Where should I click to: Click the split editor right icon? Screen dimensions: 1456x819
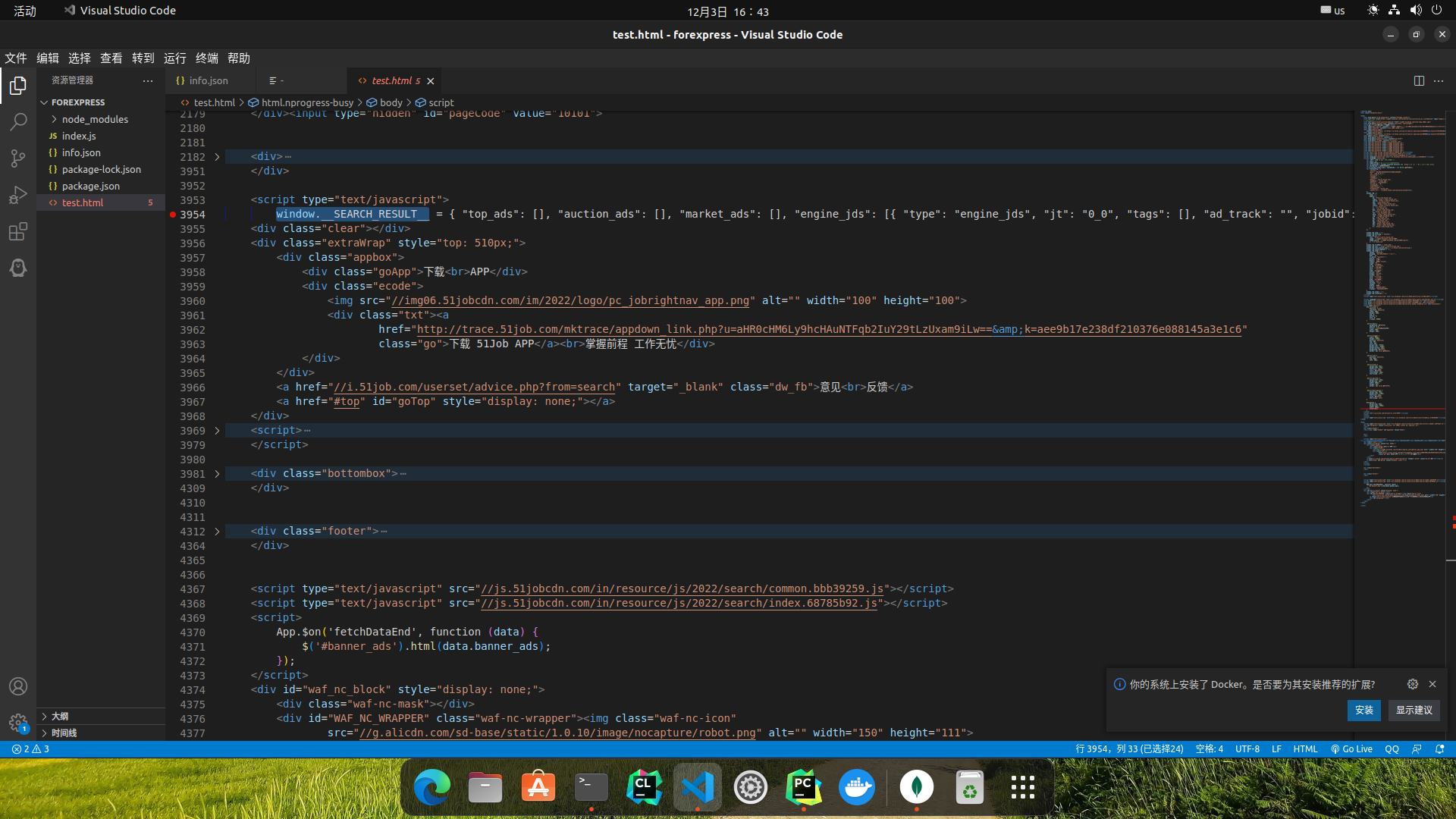click(1419, 80)
